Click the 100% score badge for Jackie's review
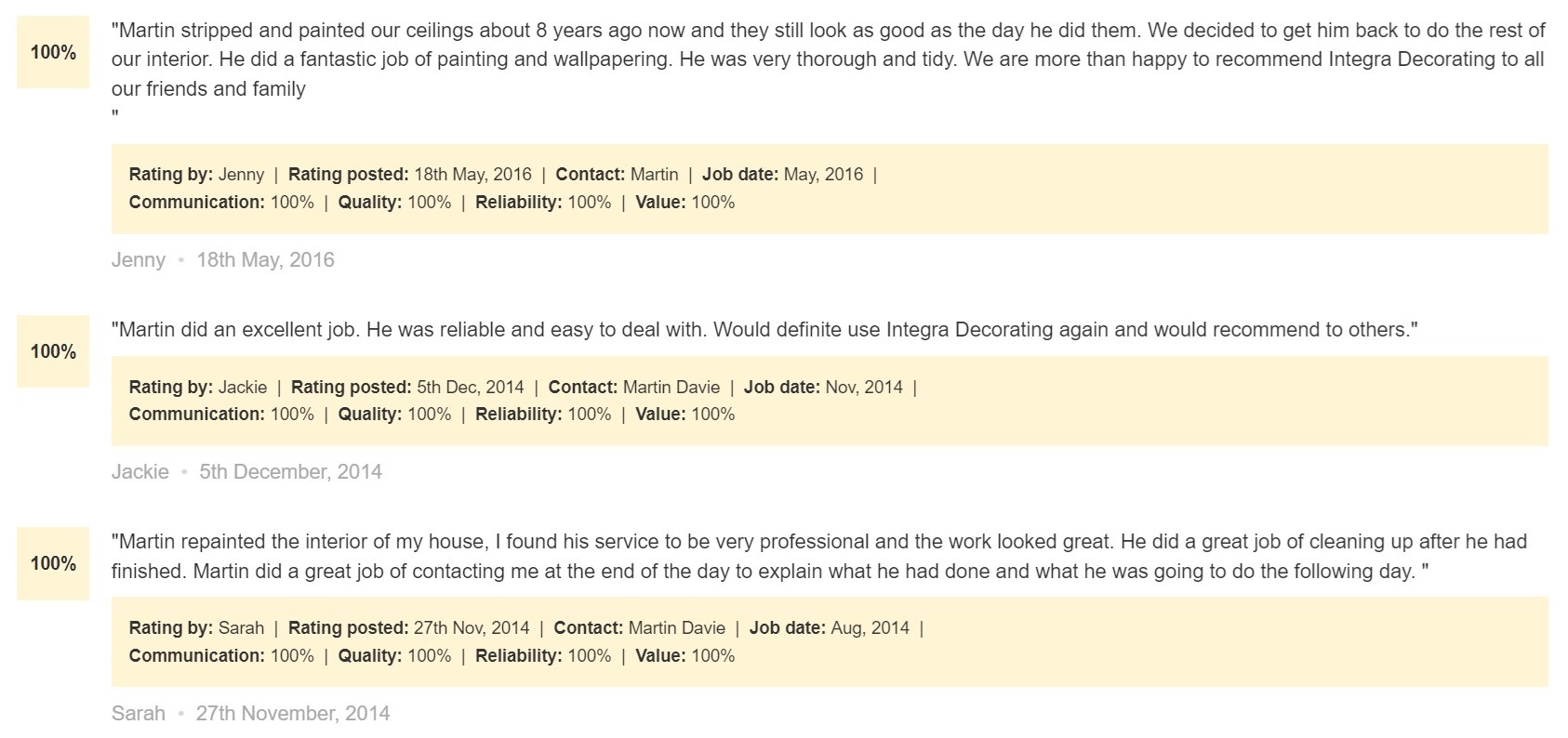Screen dimensions: 1568x738 [53, 351]
